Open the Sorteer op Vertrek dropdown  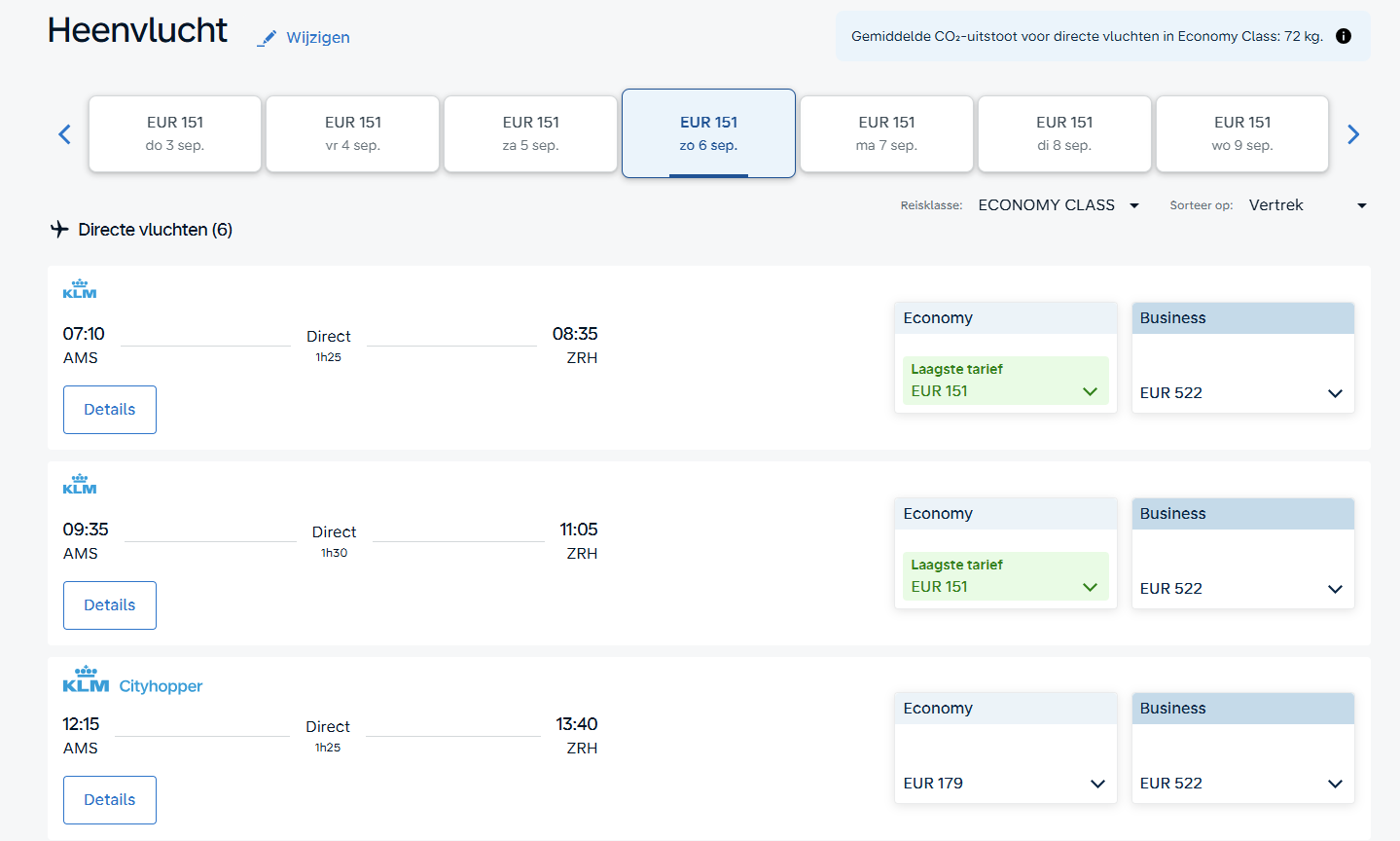tap(1308, 205)
